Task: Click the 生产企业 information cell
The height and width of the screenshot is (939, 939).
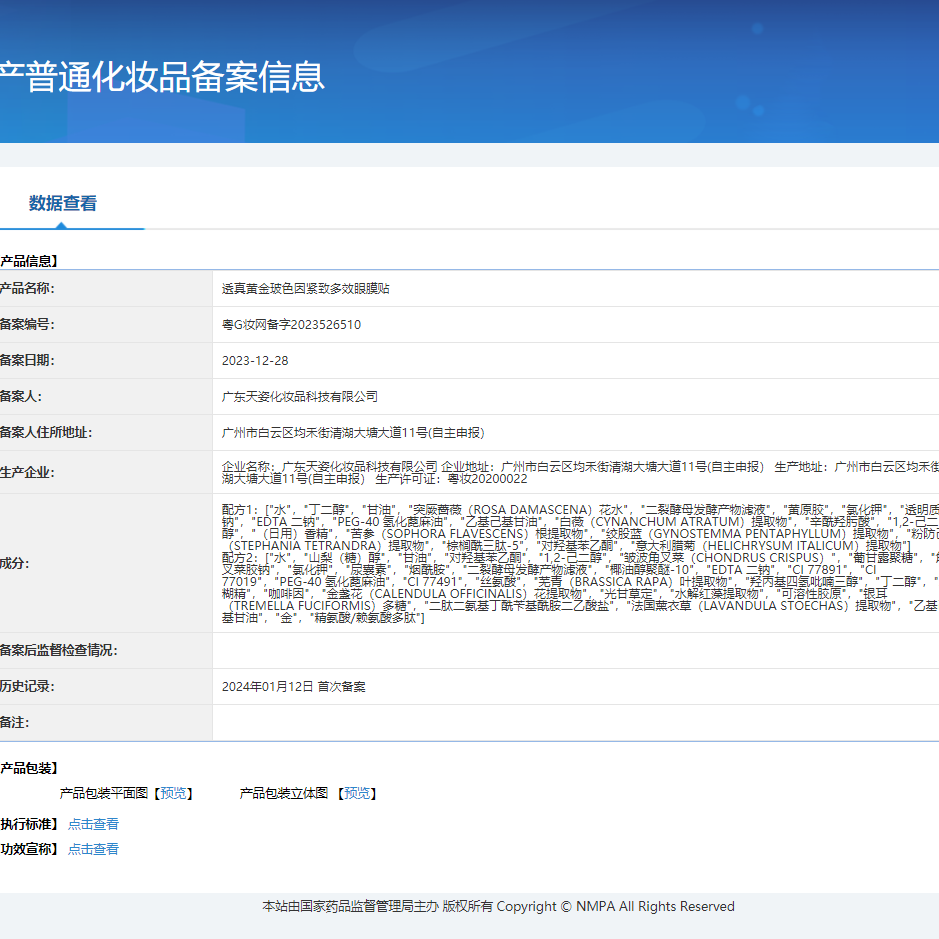Action: point(500,471)
